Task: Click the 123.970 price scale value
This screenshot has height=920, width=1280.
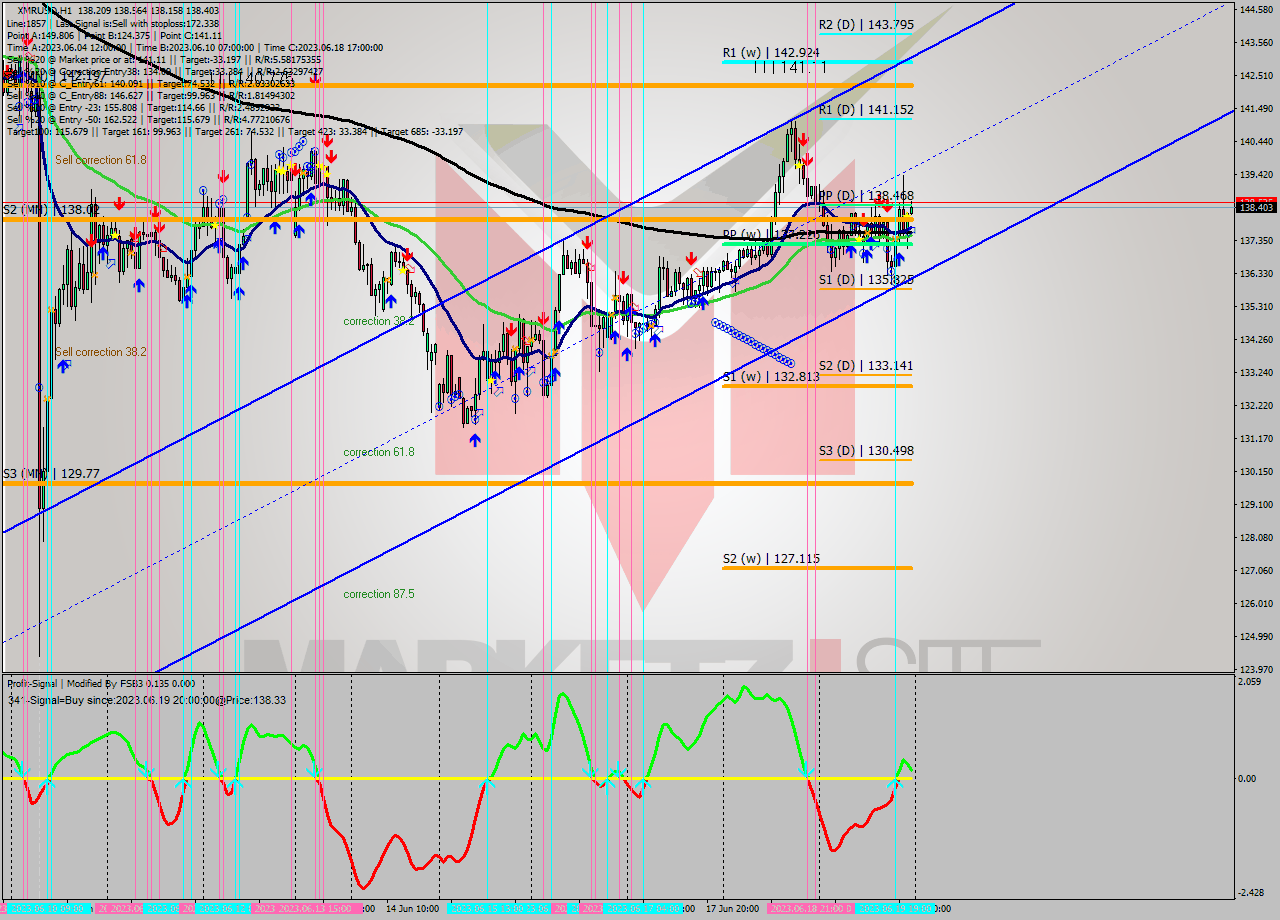Action: pos(1256,669)
